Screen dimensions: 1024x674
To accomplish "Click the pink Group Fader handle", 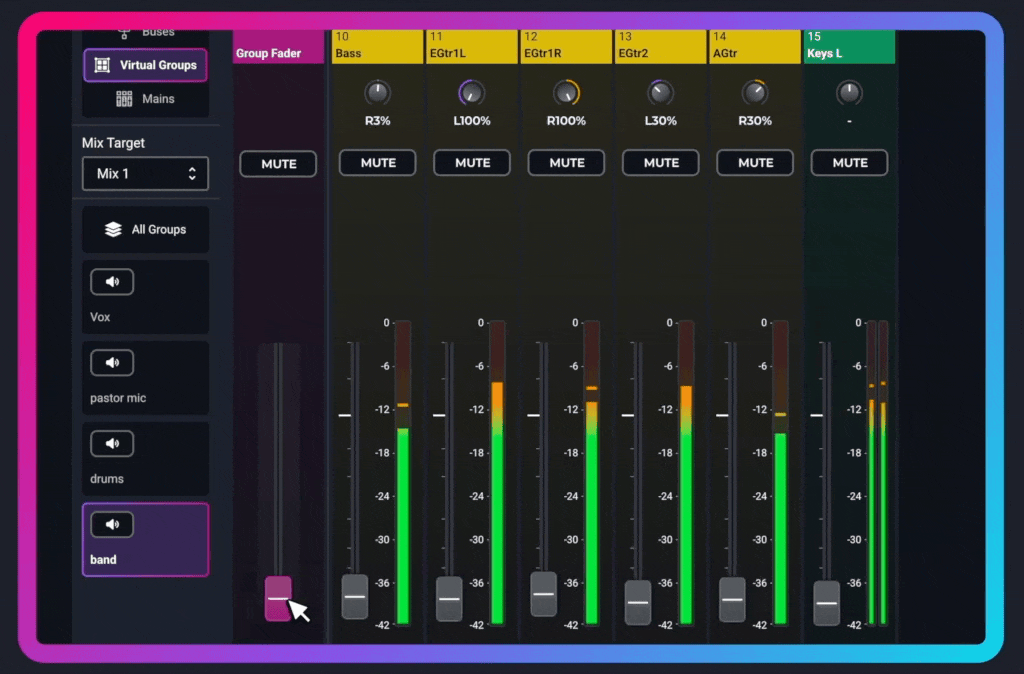I will click(278, 597).
